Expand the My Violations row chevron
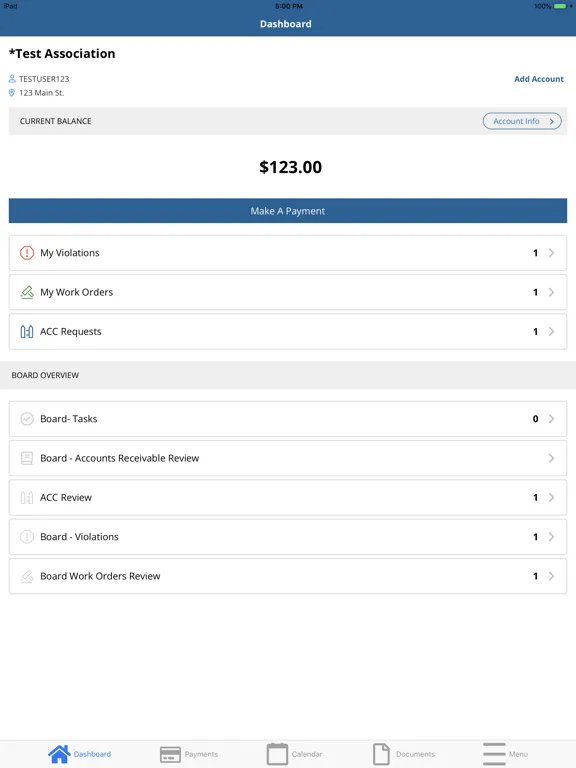Screen dimensions: 576x768 click(552, 253)
